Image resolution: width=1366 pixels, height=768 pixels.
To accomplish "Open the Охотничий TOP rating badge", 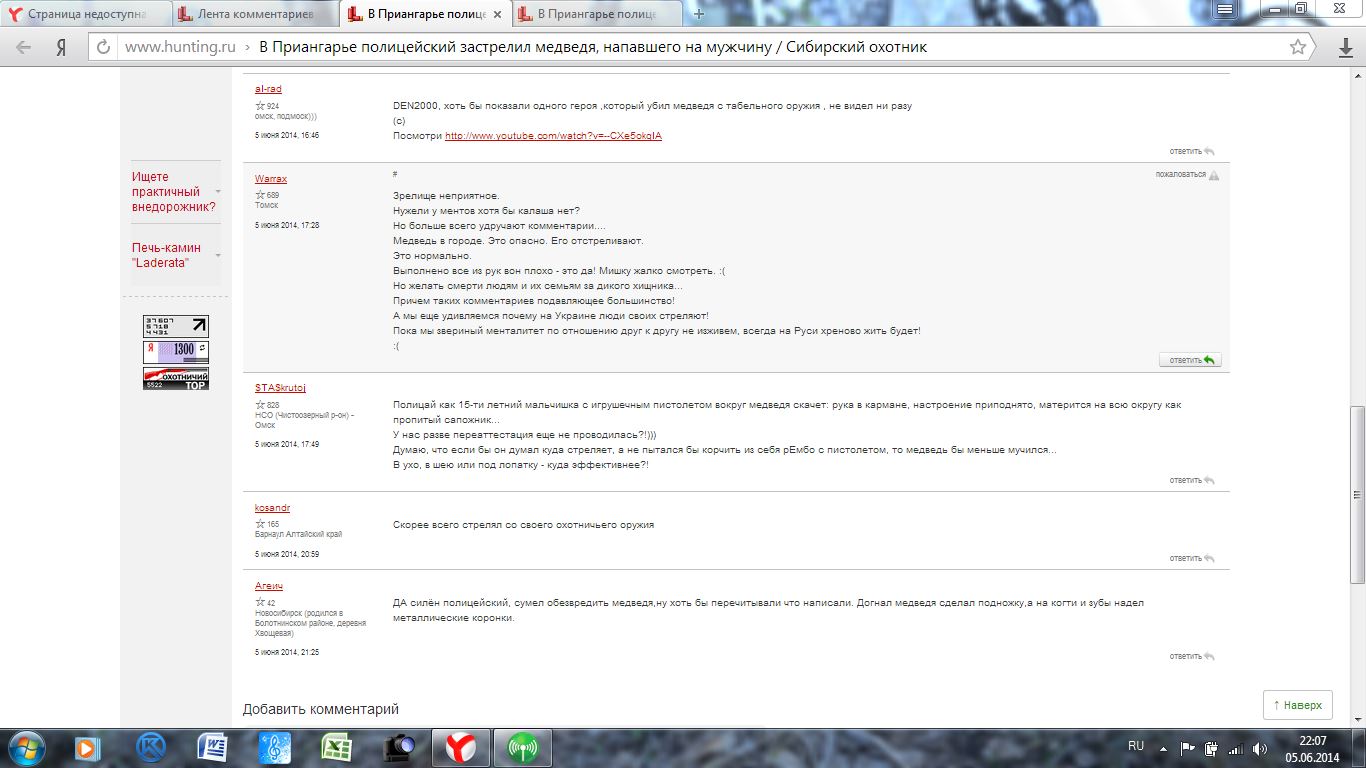I will [176, 378].
